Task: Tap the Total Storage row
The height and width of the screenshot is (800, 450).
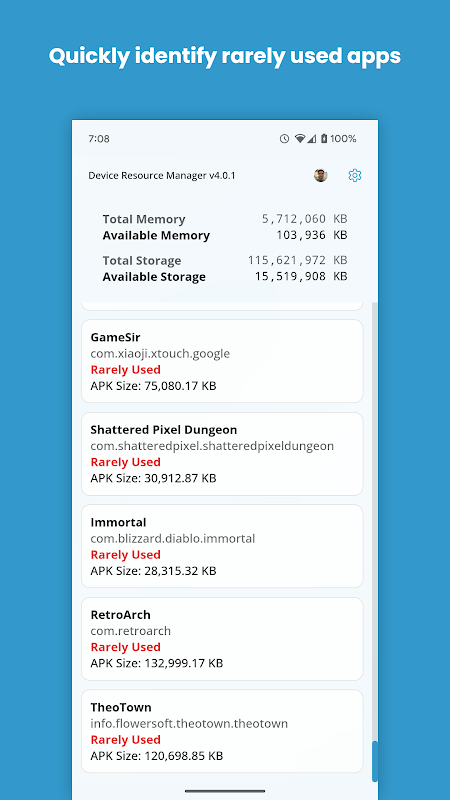Action: click(225, 260)
